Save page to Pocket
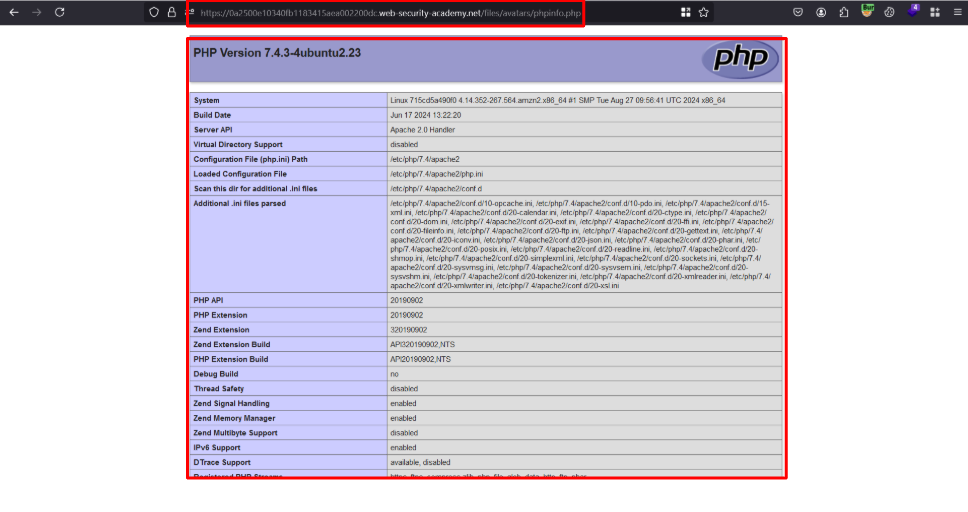Viewport: 968px width, 512px height. [x=798, y=12]
